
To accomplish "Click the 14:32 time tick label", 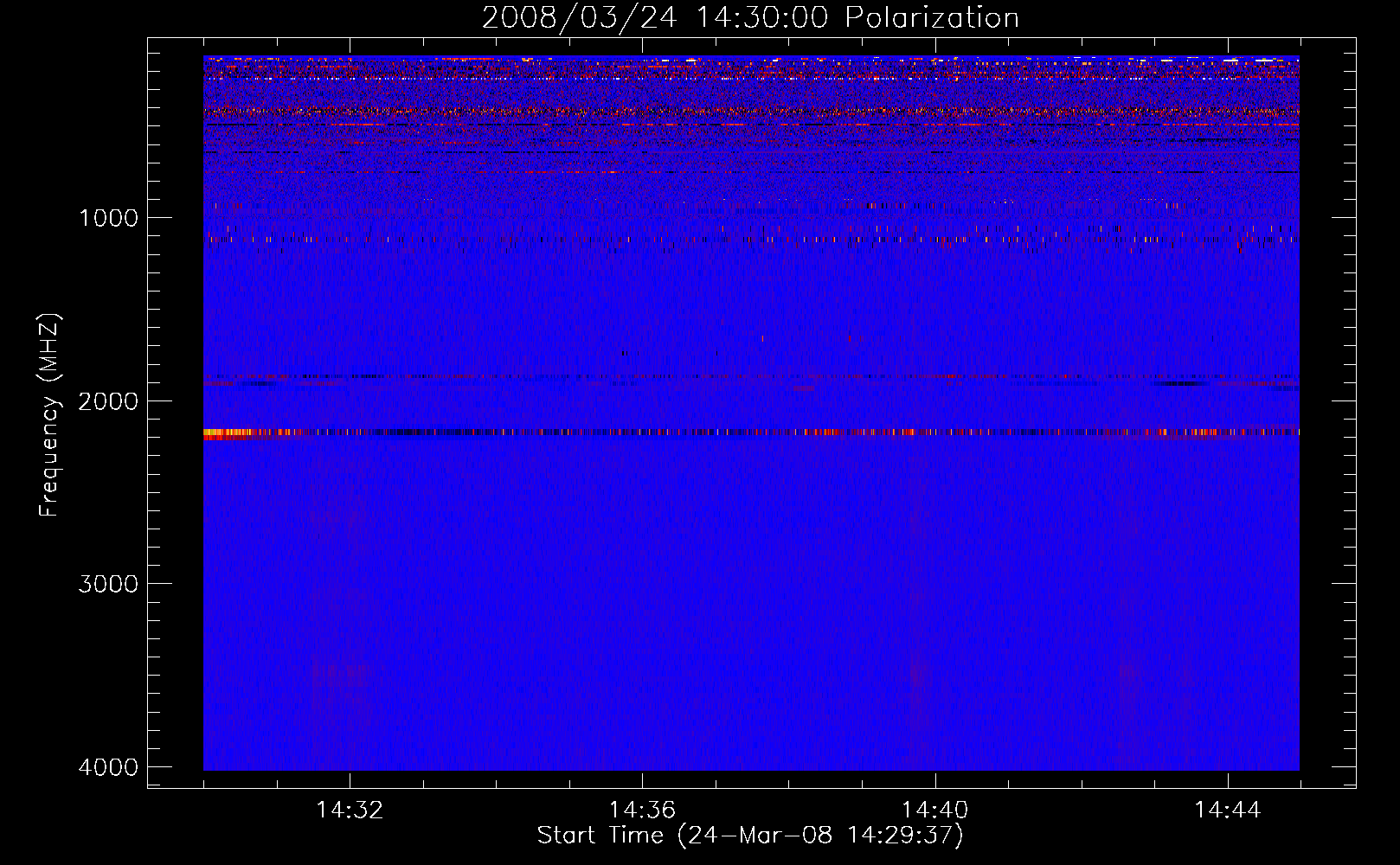I will coord(350,811).
